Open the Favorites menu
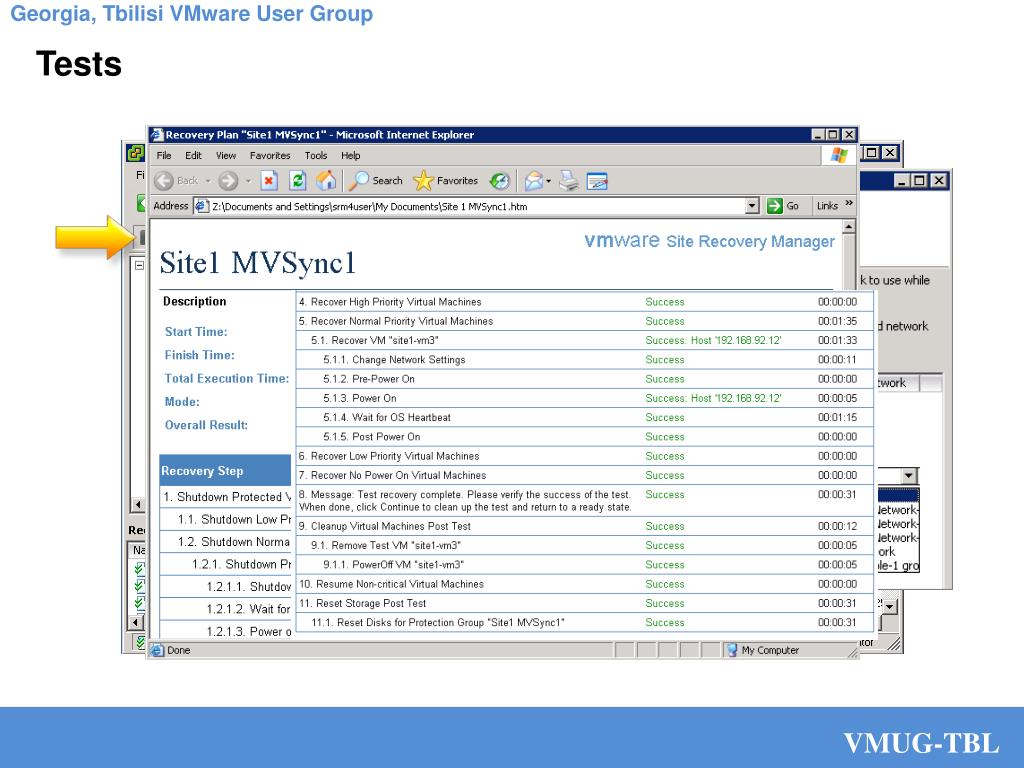 [270, 155]
